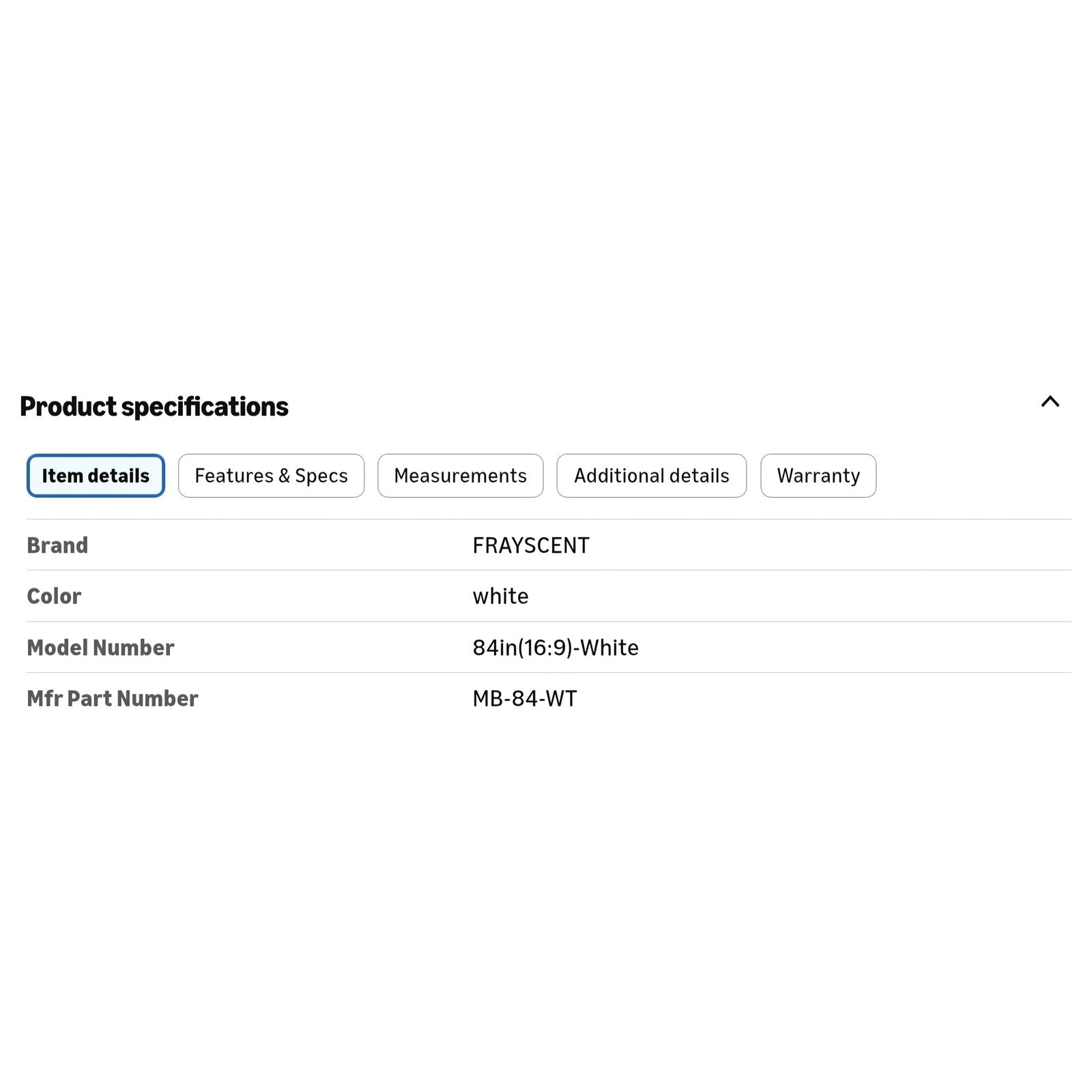Click the Brand row label
Screen dimensions: 1092x1092
57,545
